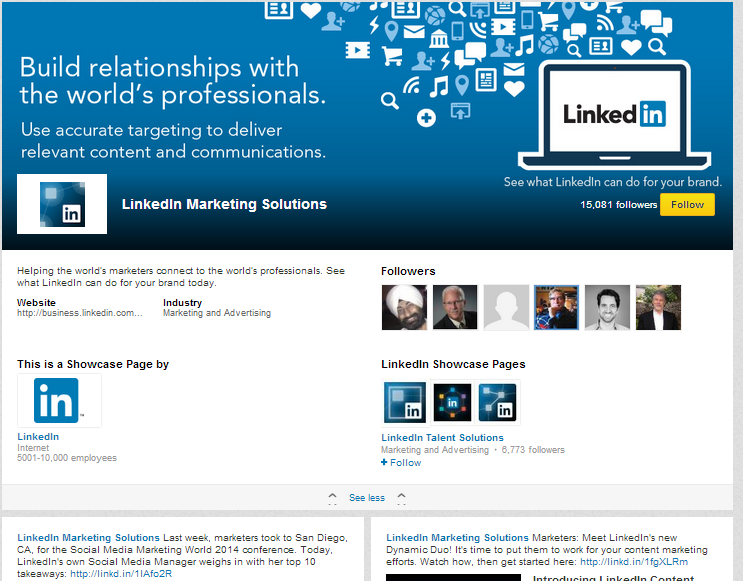Screen dimensions: 743x581
Task: Click the left caret beside See less
Action: point(333,498)
